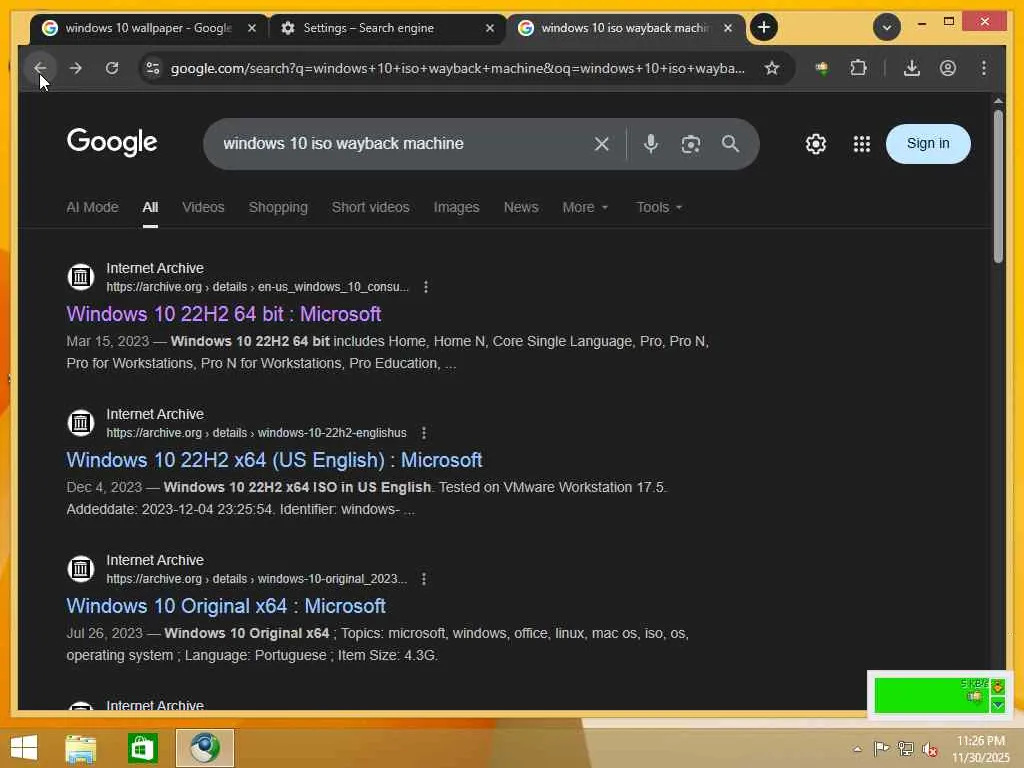The image size is (1024, 768).
Task: Click the colored extension icon beside the star
Action: (822, 68)
